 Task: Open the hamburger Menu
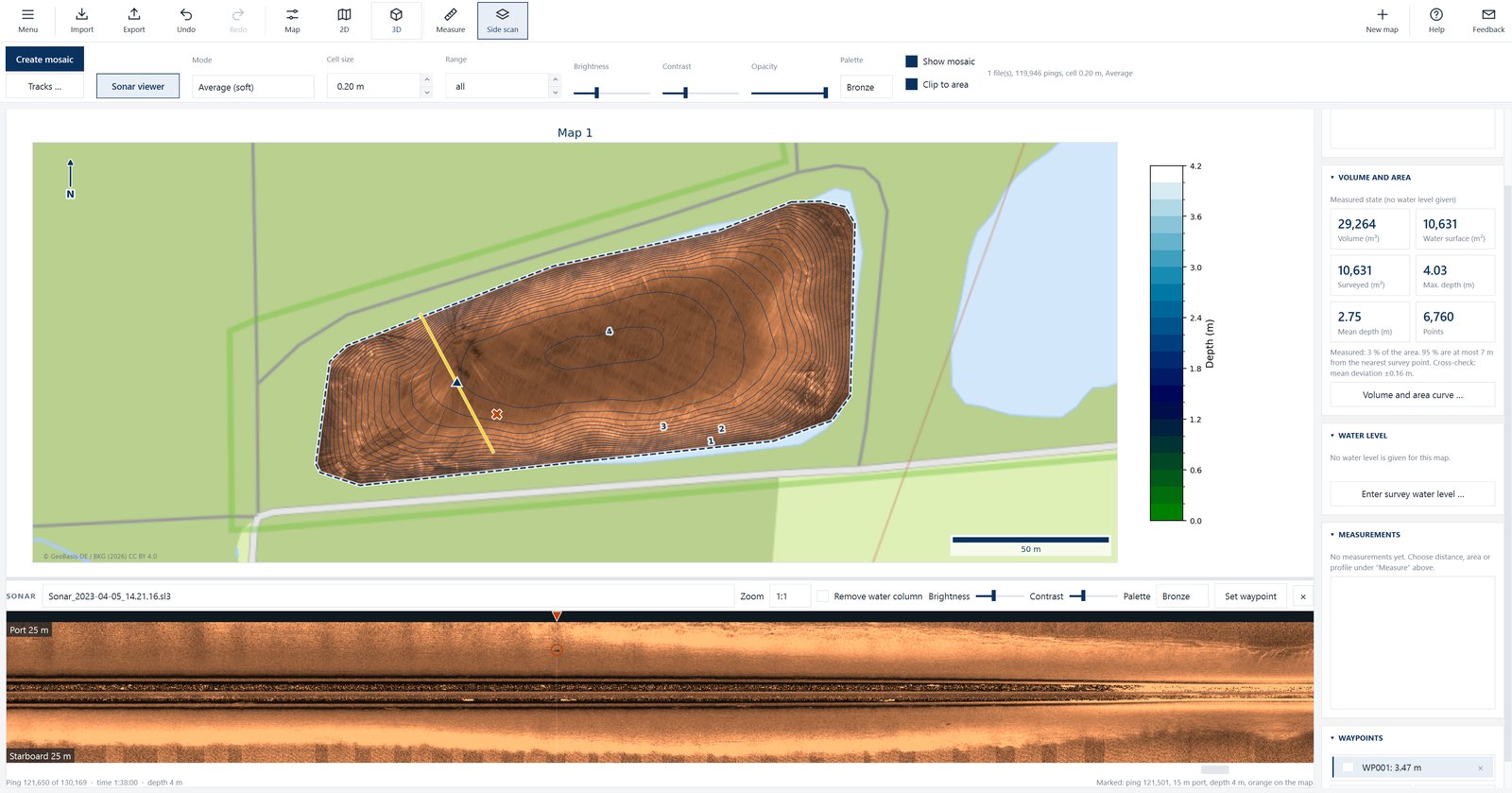point(28,21)
